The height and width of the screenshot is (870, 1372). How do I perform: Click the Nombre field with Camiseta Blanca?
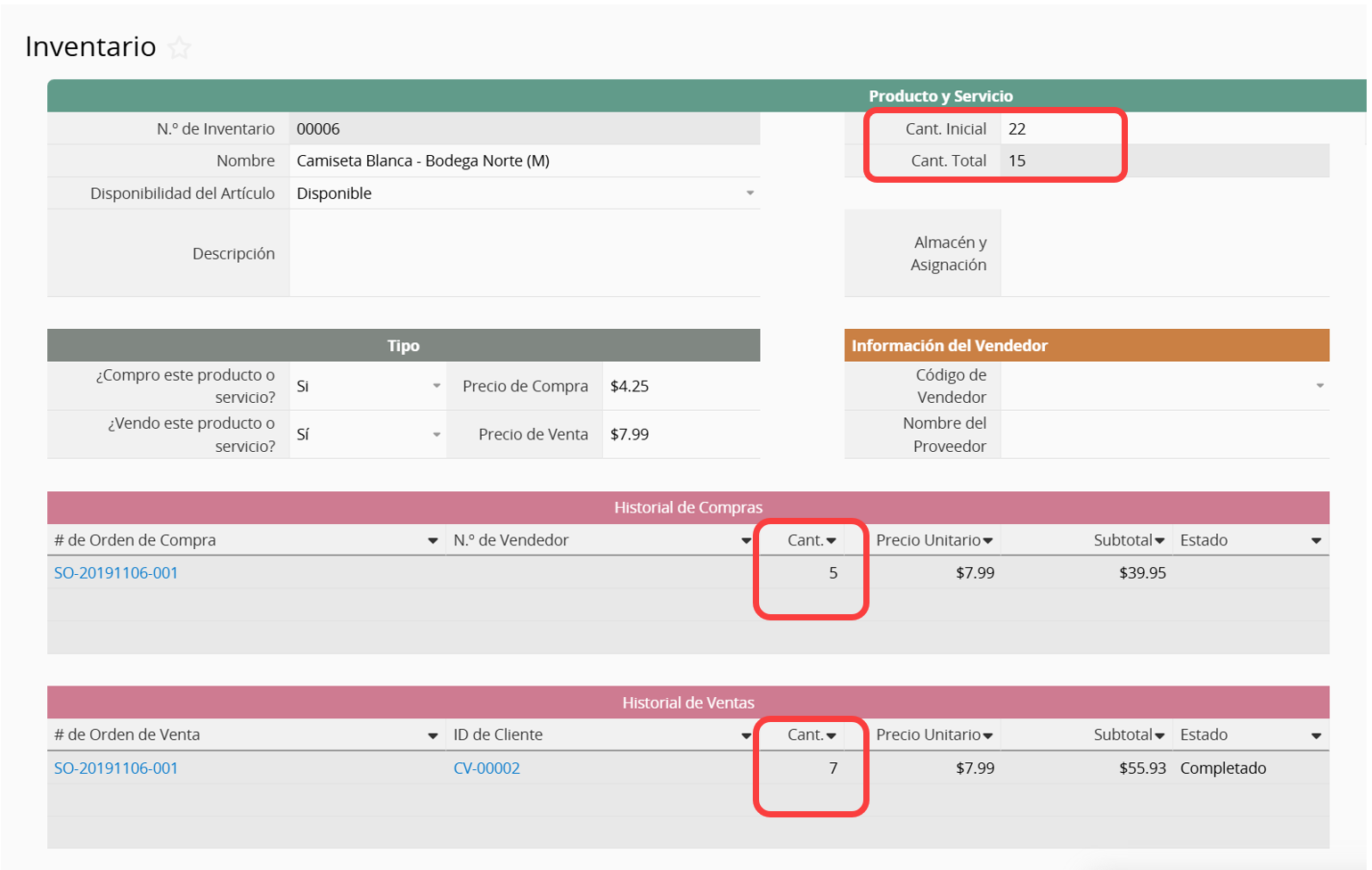524,161
